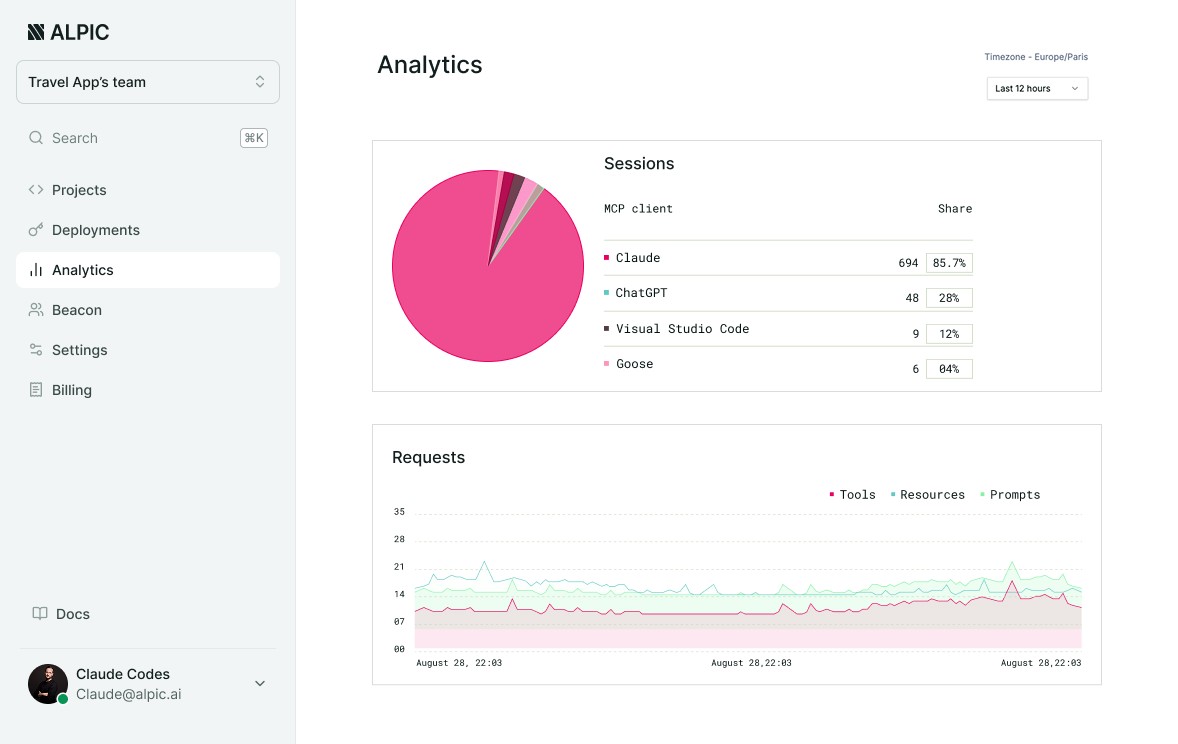Click the Docs book icon
Viewport: 1178px width, 744px height.
40,613
